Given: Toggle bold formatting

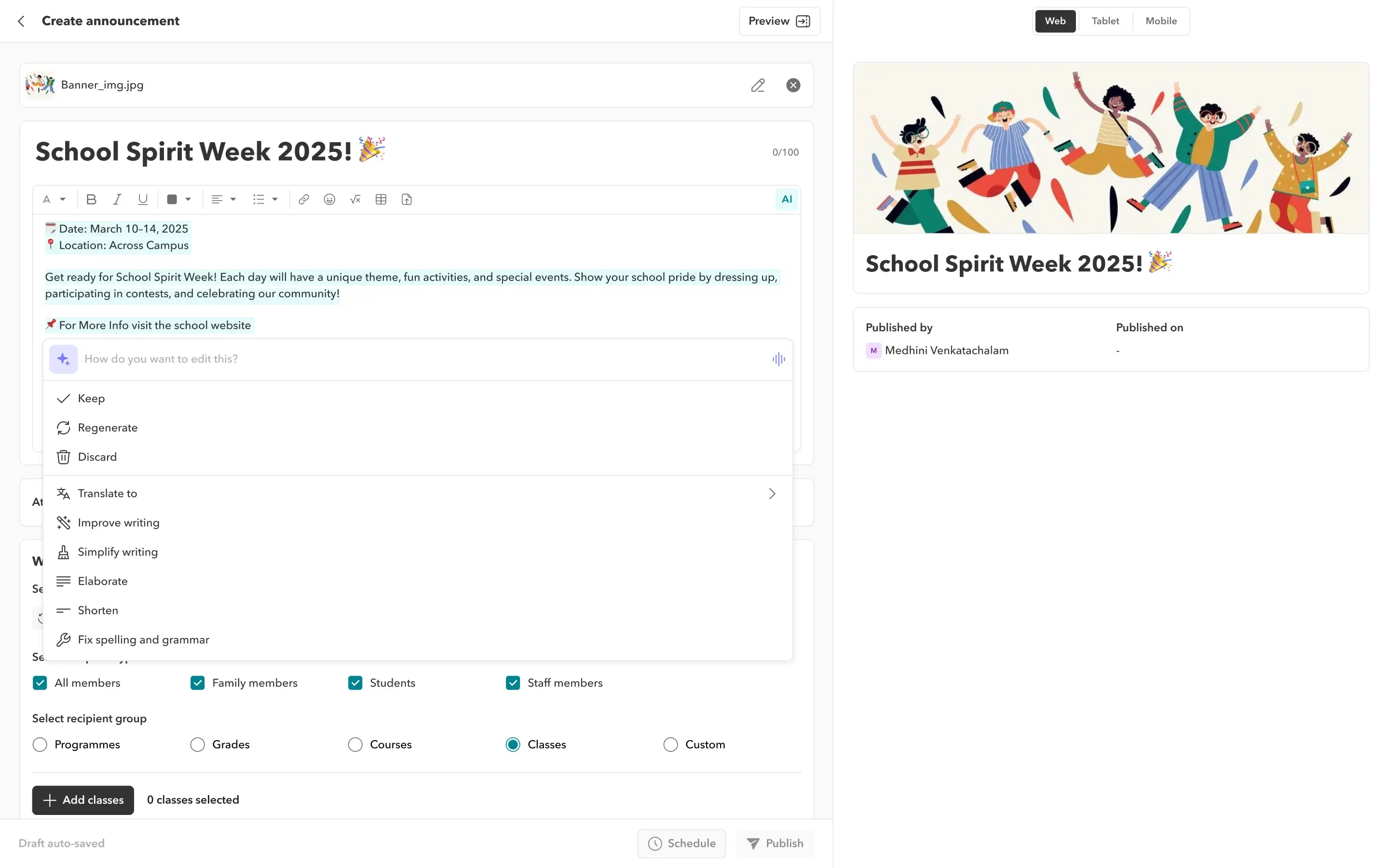Looking at the screenshot, I should pos(91,199).
